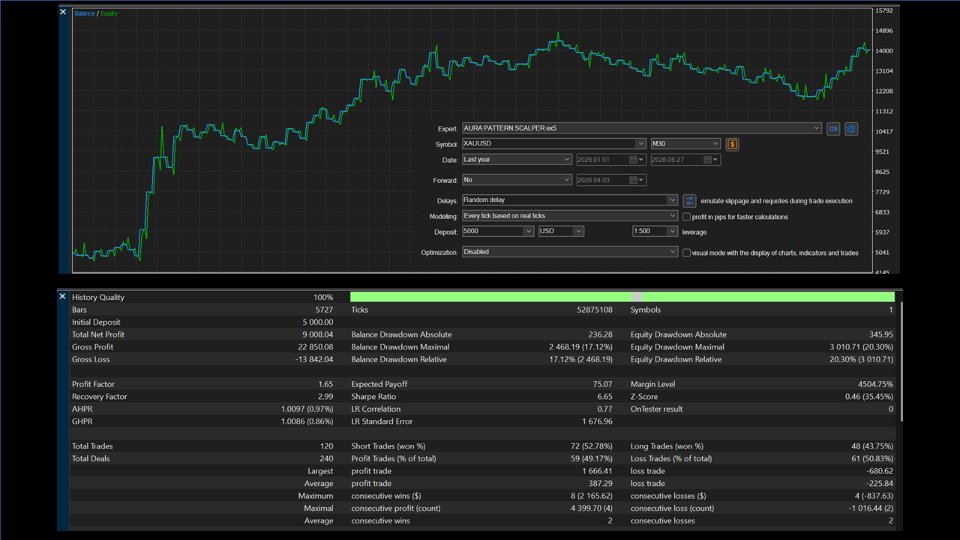960x540 pixels.
Task: Select the Balance Drawdown Absolute value 236.28
Action: click(x=601, y=334)
